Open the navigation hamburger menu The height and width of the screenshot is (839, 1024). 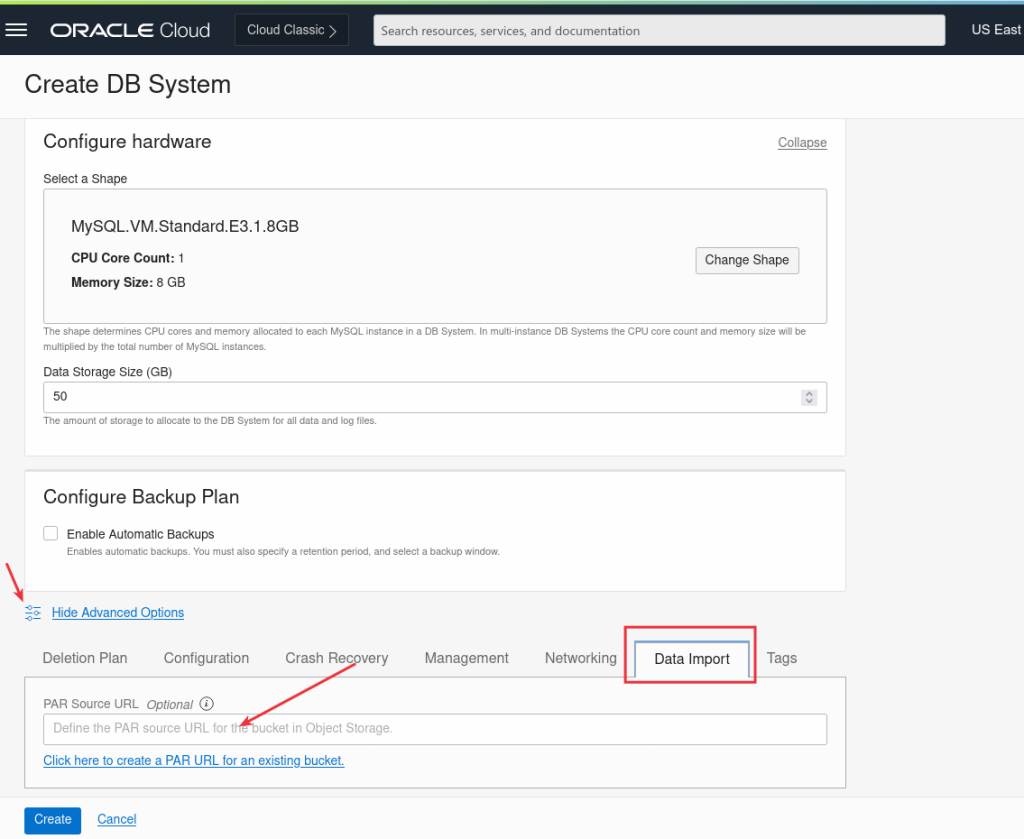pyautogui.click(x=16, y=29)
